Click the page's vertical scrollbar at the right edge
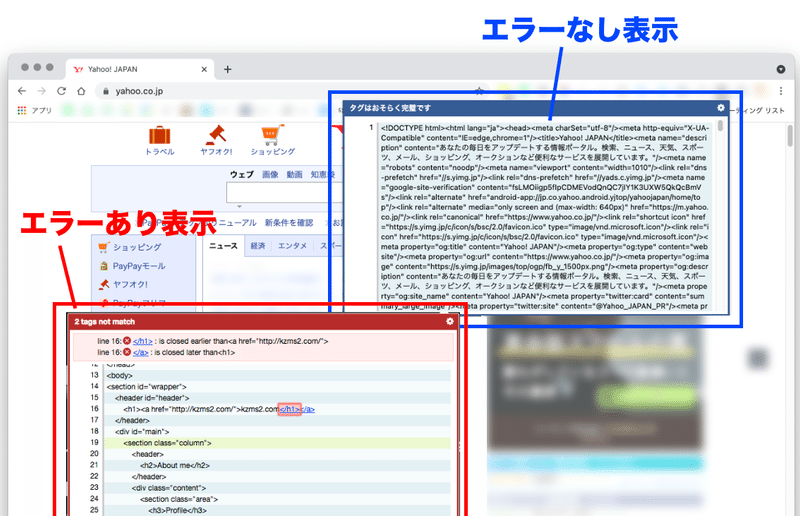800x516 pixels. coord(790,136)
